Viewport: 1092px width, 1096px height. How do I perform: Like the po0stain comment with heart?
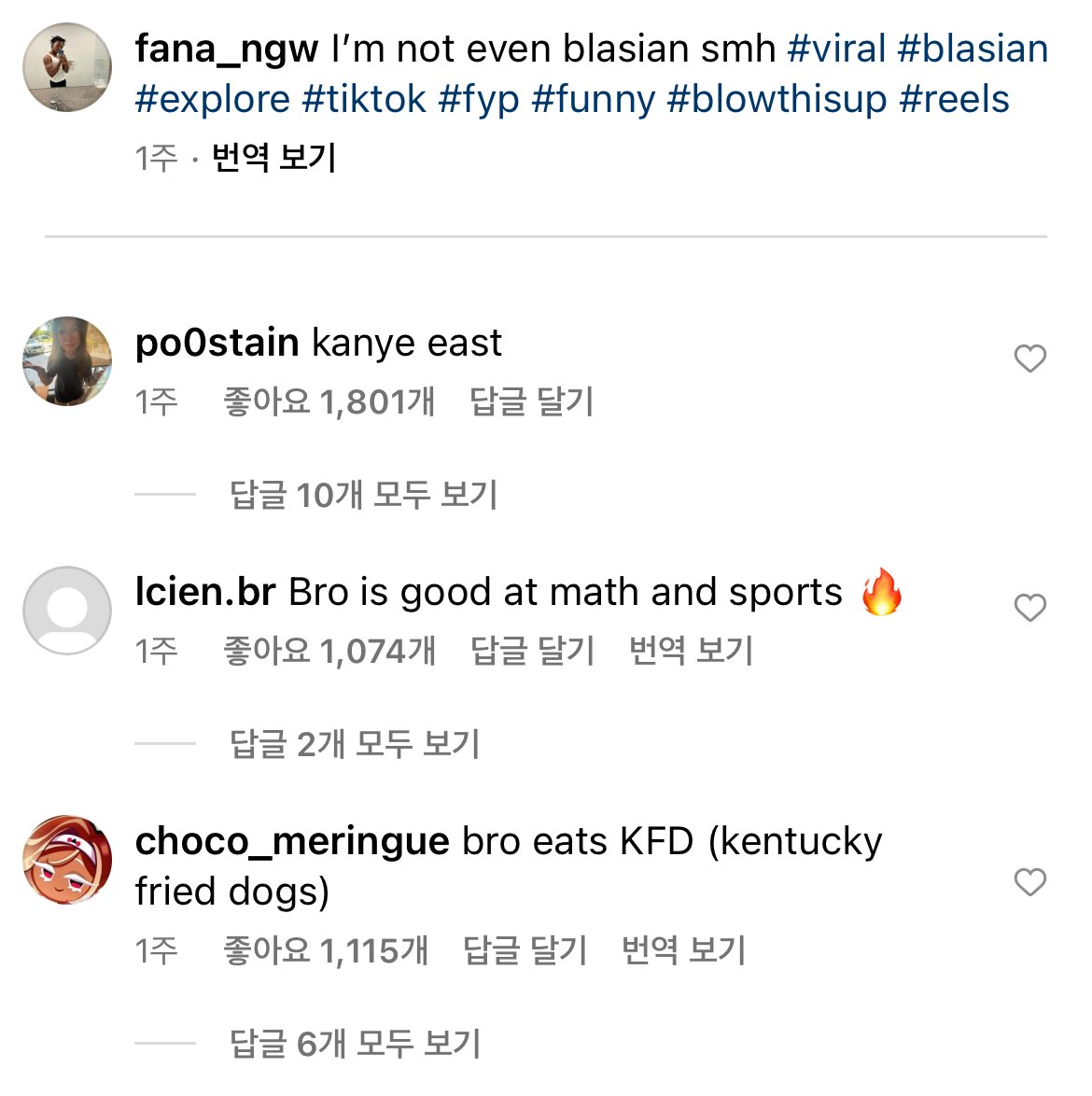(x=1029, y=358)
